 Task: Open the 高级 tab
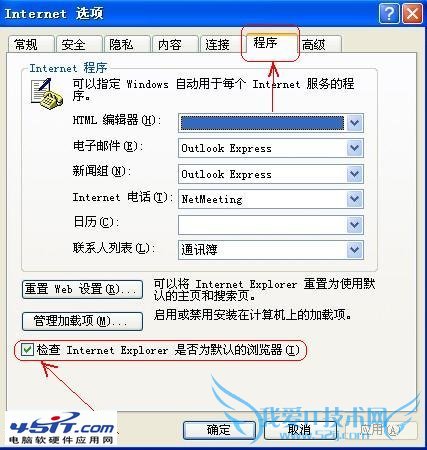point(319,44)
